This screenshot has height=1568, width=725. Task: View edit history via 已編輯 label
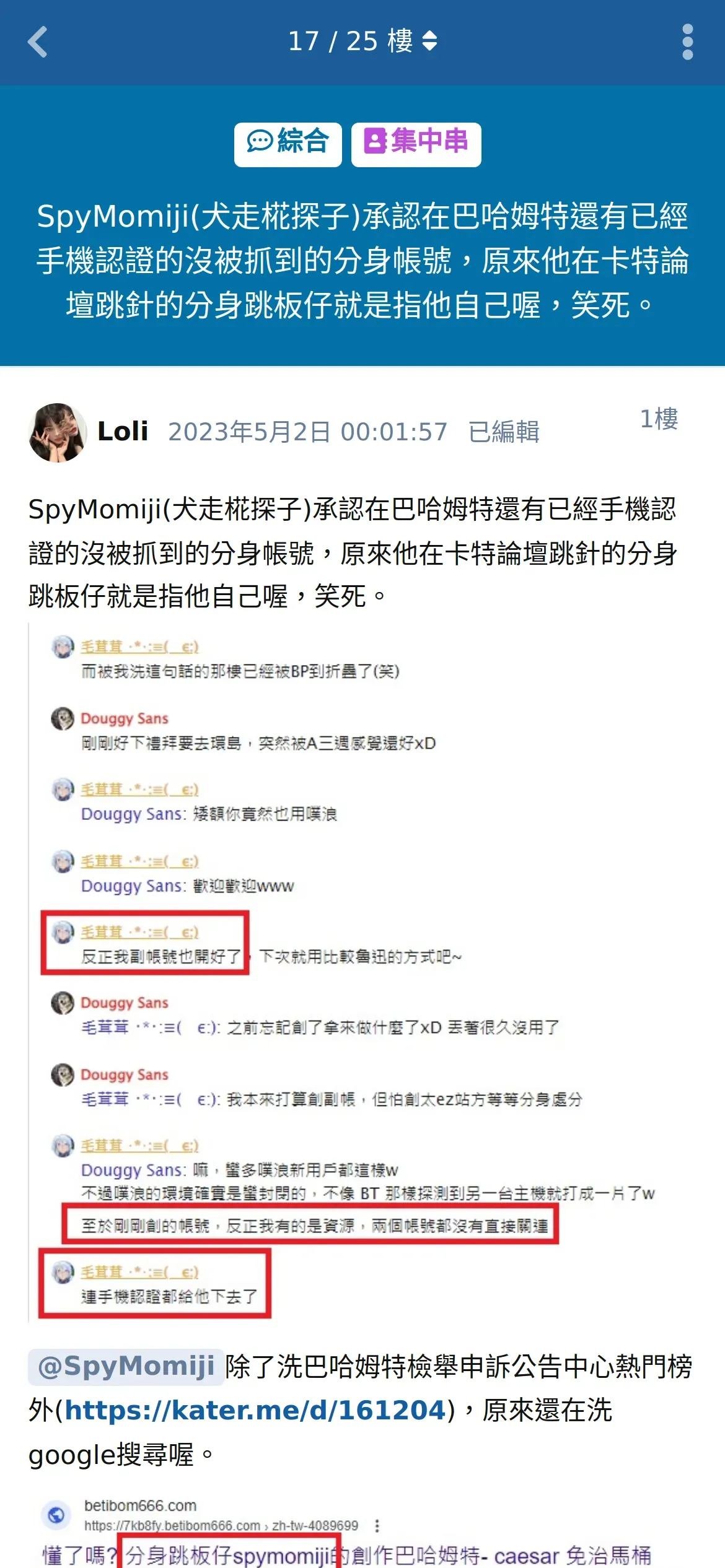click(504, 432)
